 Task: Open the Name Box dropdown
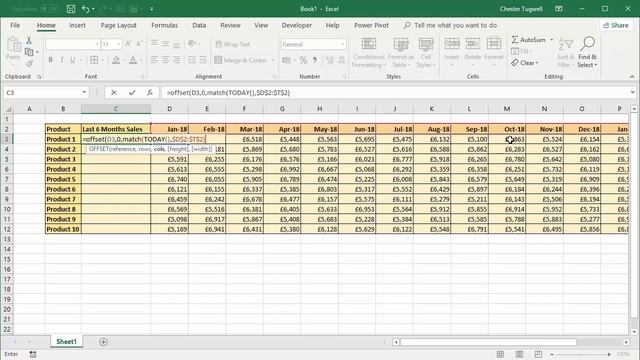pyautogui.click(x=84, y=92)
